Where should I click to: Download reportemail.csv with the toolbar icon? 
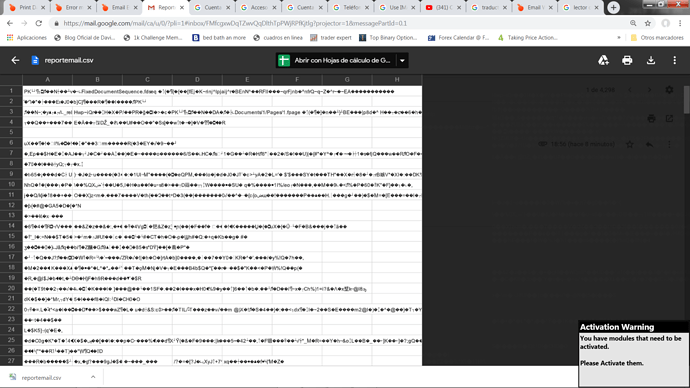[x=651, y=60]
